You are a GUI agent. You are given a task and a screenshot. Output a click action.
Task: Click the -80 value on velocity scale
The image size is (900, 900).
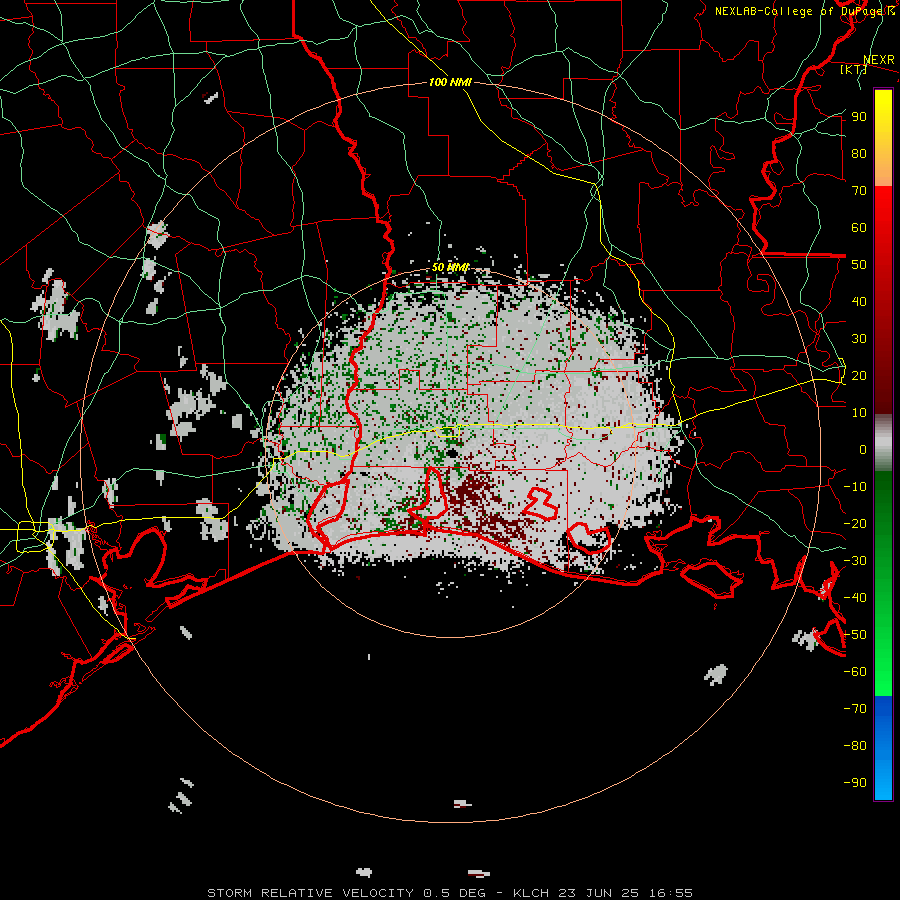[x=855, y=746]
